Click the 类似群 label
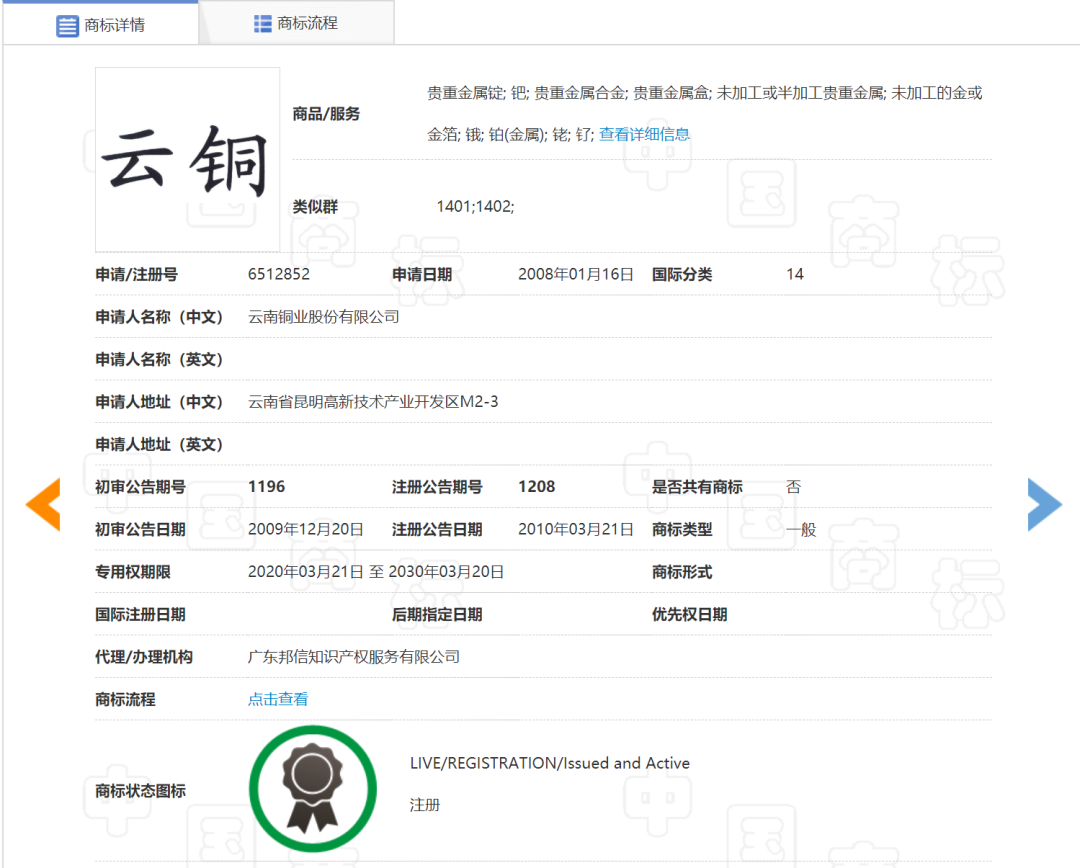This screenshot has height=868, width=1080. tap(315, 207)
